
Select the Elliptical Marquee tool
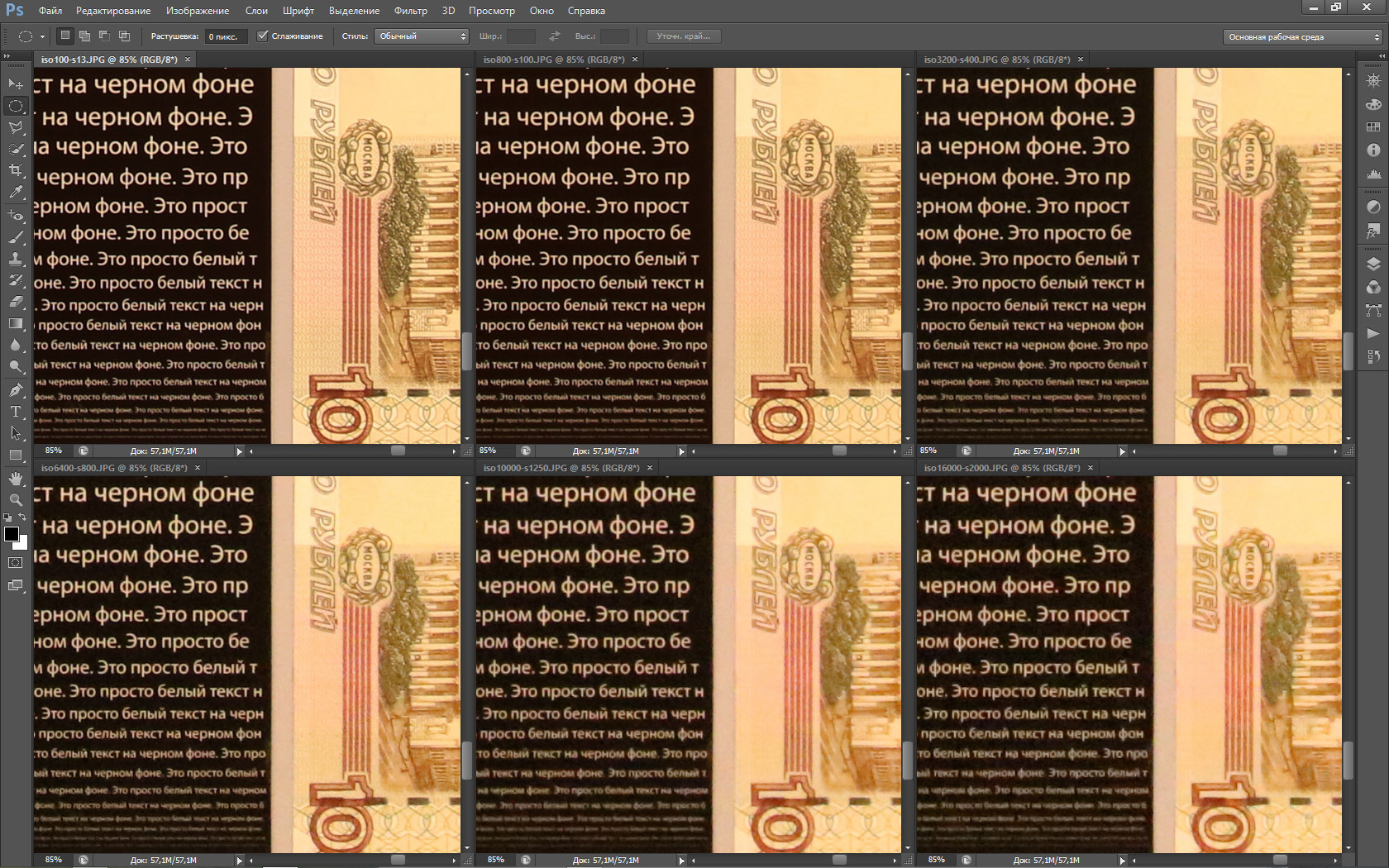point(16,106)
